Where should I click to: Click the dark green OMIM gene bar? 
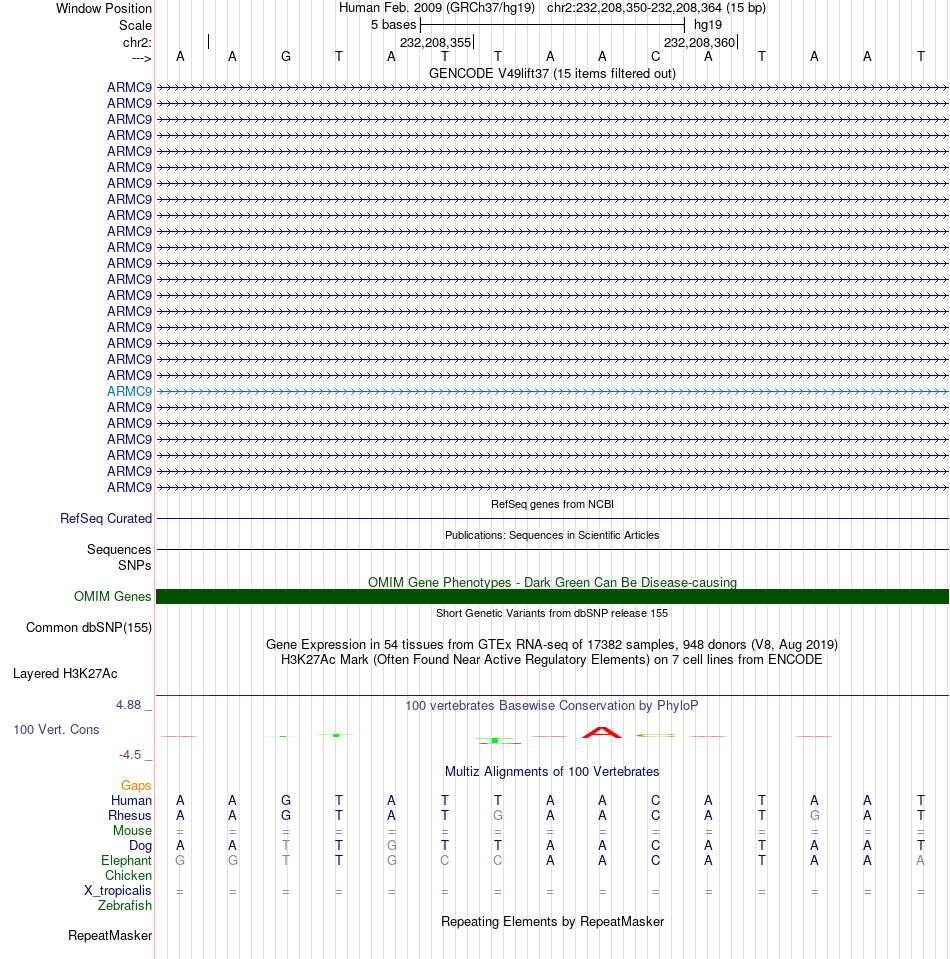coord(552,596)
